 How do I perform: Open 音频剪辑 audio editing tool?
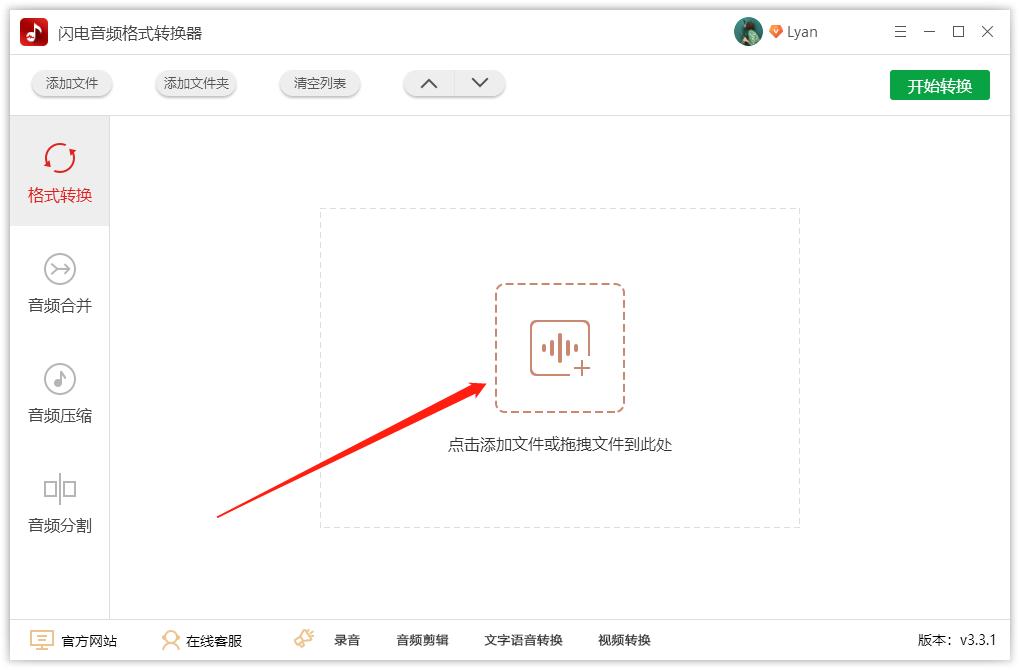click(x=421, y=640)
